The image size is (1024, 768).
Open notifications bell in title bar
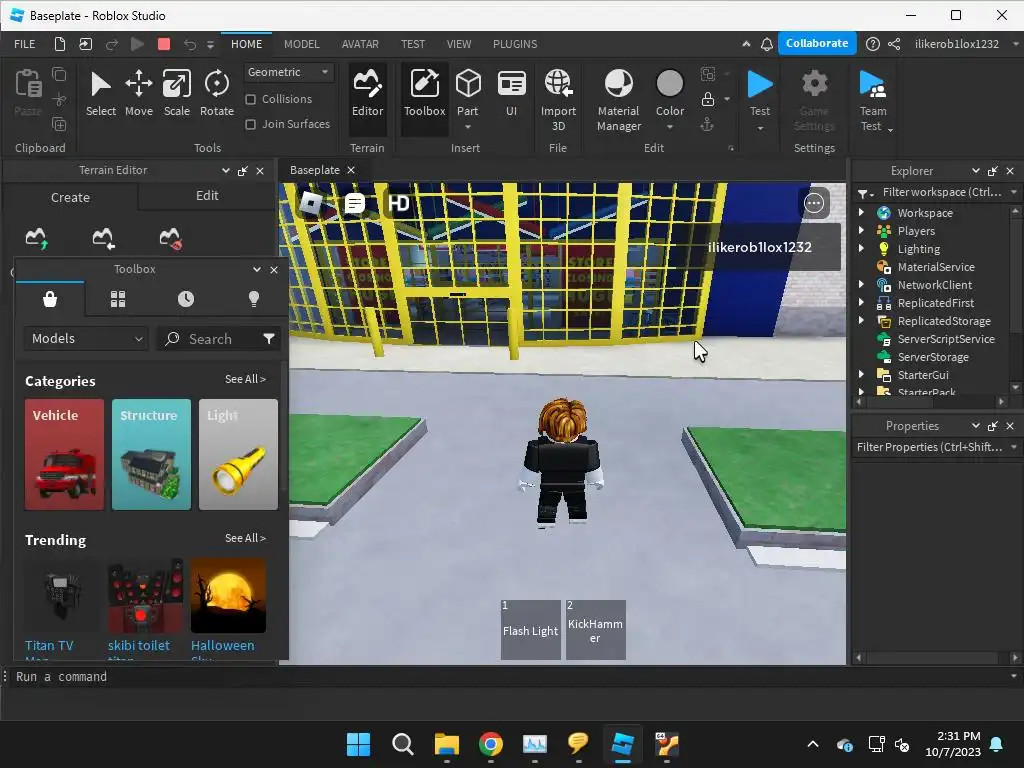[x=767, y=44]
